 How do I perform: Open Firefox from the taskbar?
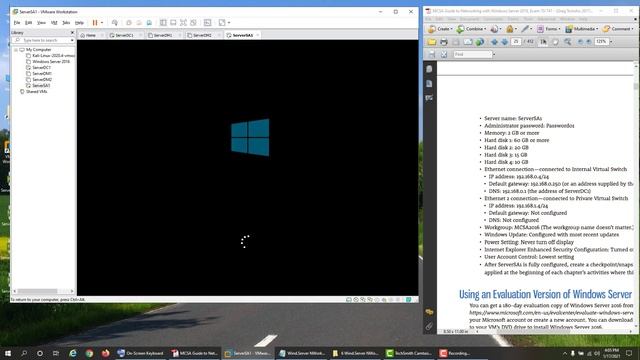(105, 353)
